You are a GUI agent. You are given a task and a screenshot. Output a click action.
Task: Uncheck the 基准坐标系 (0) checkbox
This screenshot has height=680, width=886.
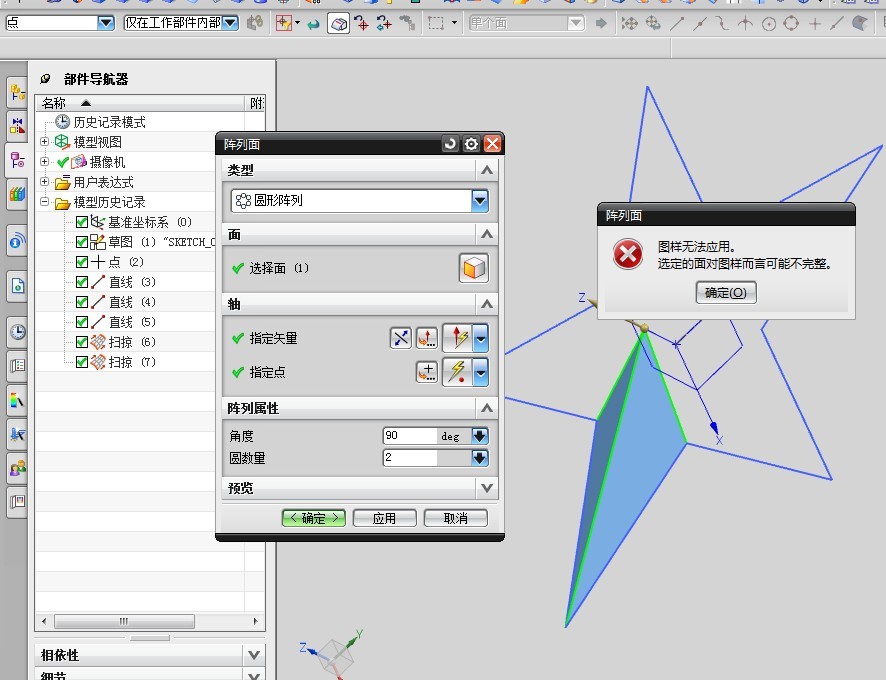point(81,222)
